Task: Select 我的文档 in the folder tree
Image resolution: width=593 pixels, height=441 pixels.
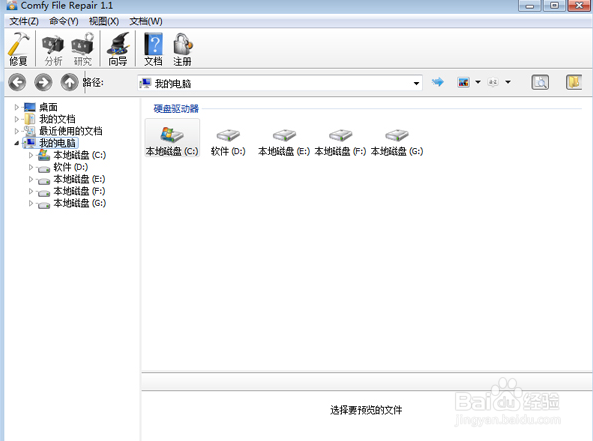Action: [x=57, y=119]
